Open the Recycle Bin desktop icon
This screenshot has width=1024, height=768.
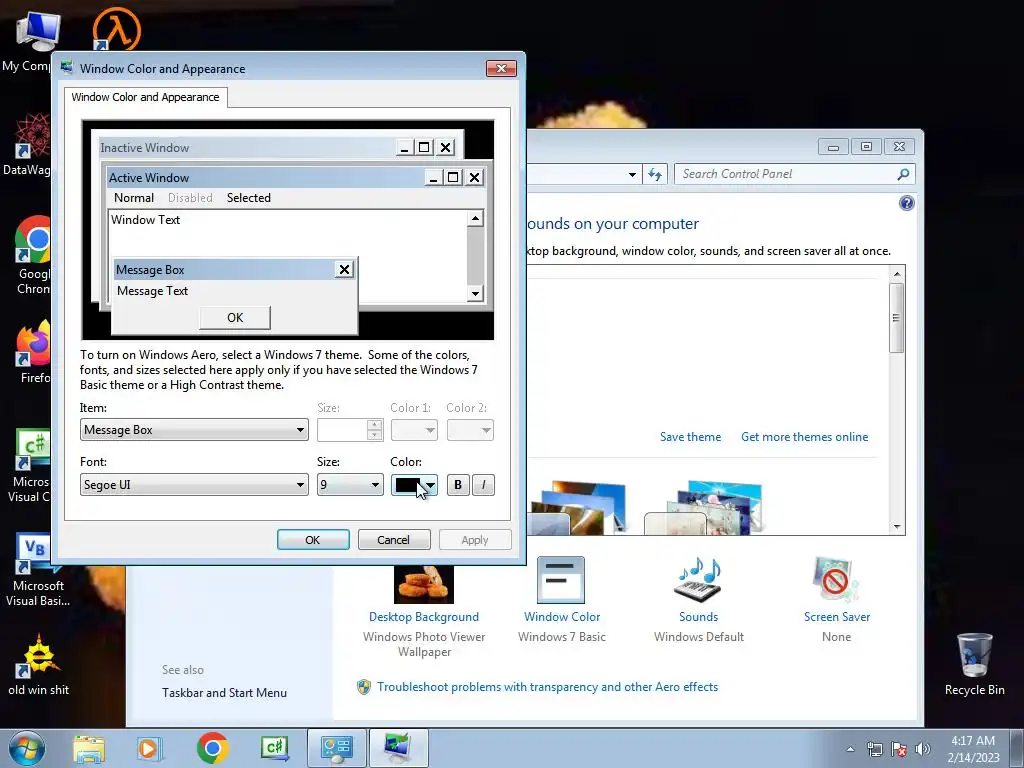tap(974, 664)
